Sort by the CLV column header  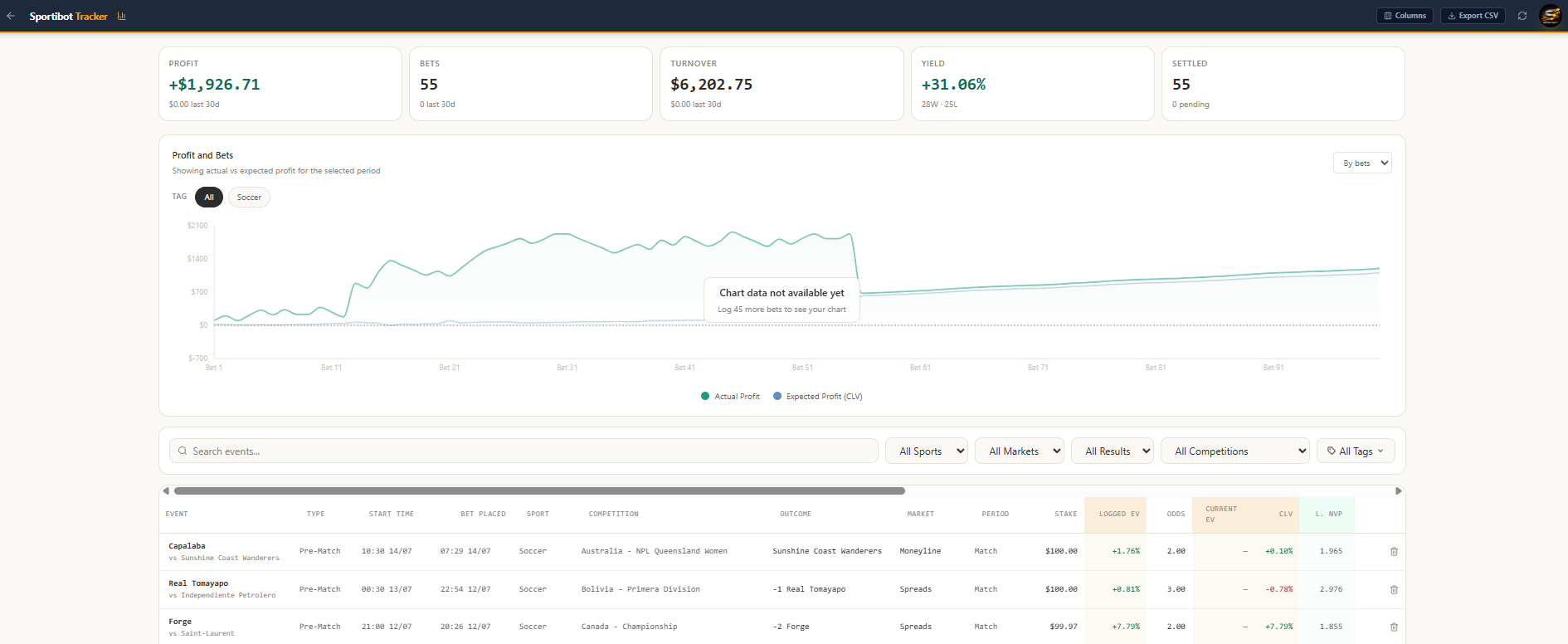(x=1286, y=515)
